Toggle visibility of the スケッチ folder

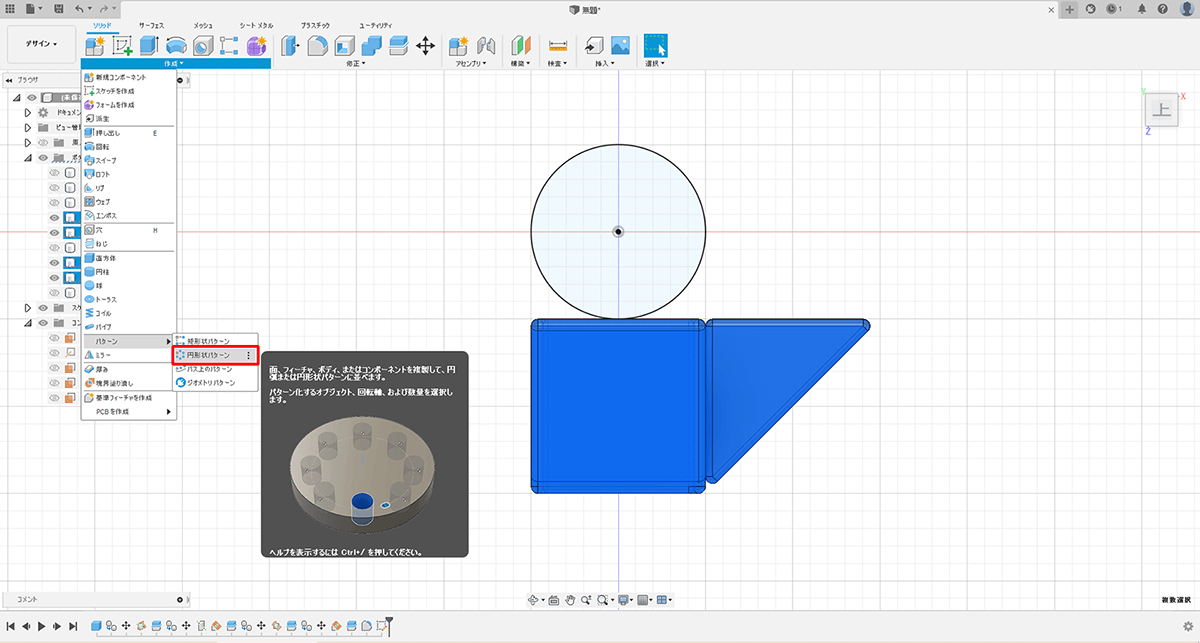[43, 308]
